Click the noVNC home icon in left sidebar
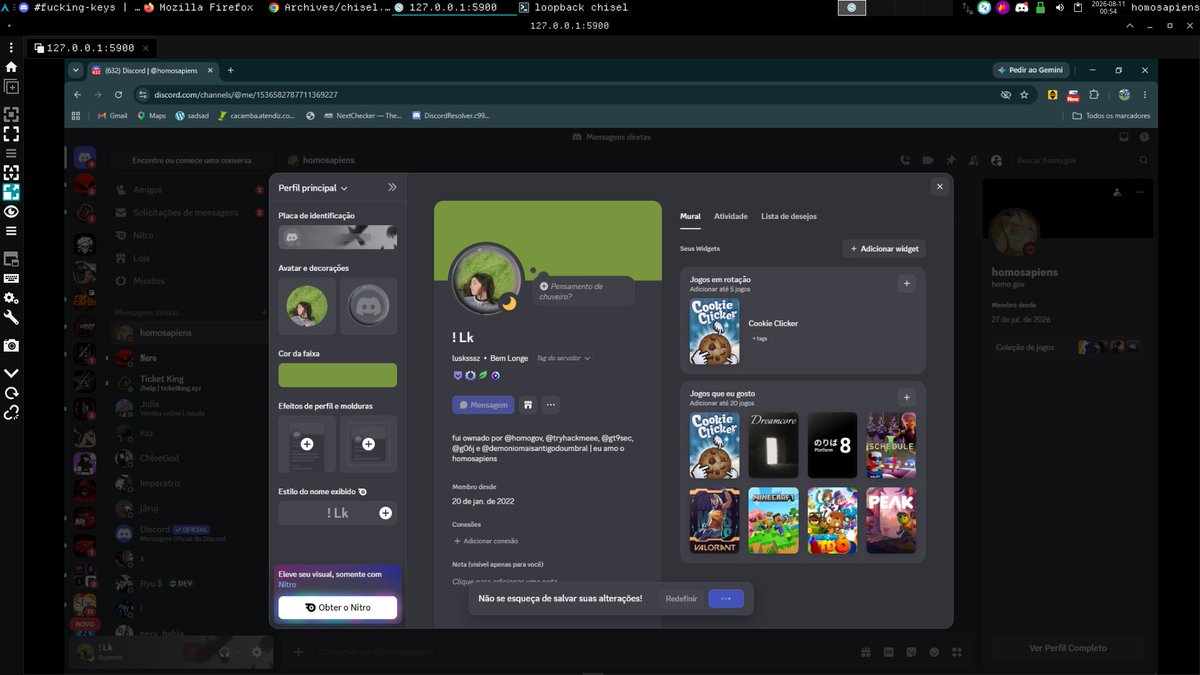Screen dimensions: 1200x675 [x=11, y=67]
